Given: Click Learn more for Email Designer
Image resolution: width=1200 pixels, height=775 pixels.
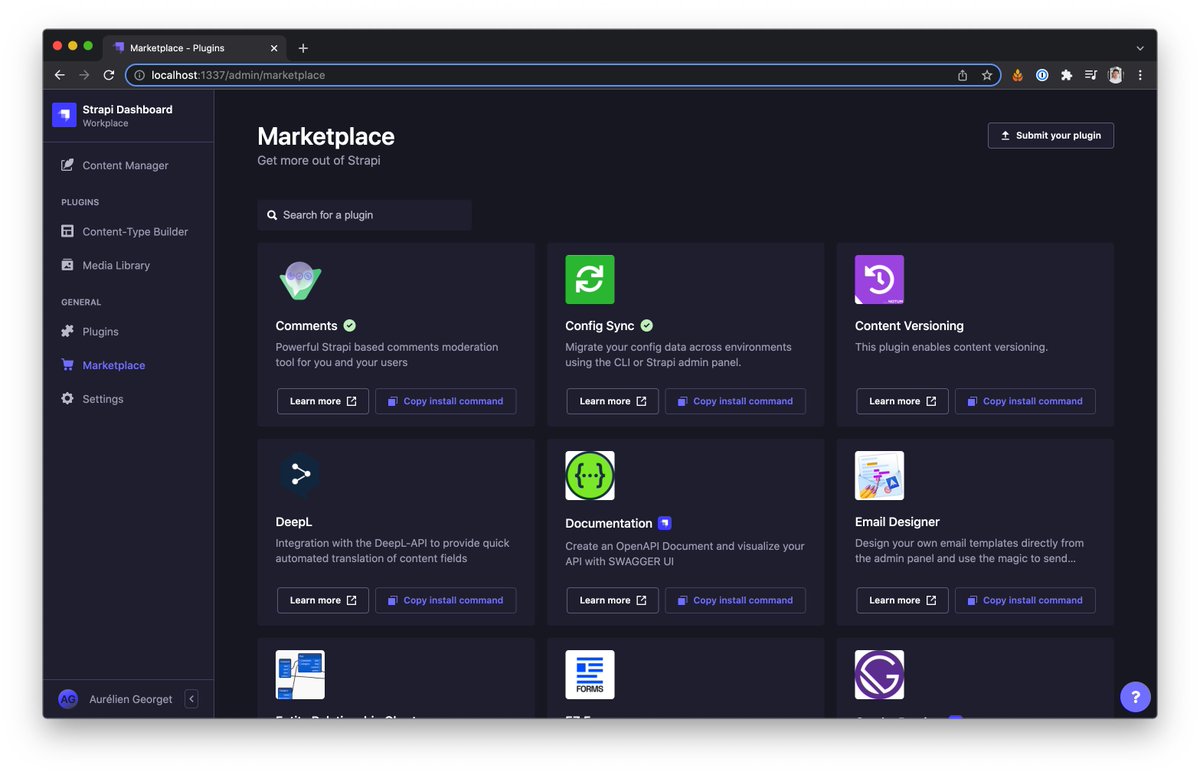Looking at the screenshot, I should coord(902,600).
